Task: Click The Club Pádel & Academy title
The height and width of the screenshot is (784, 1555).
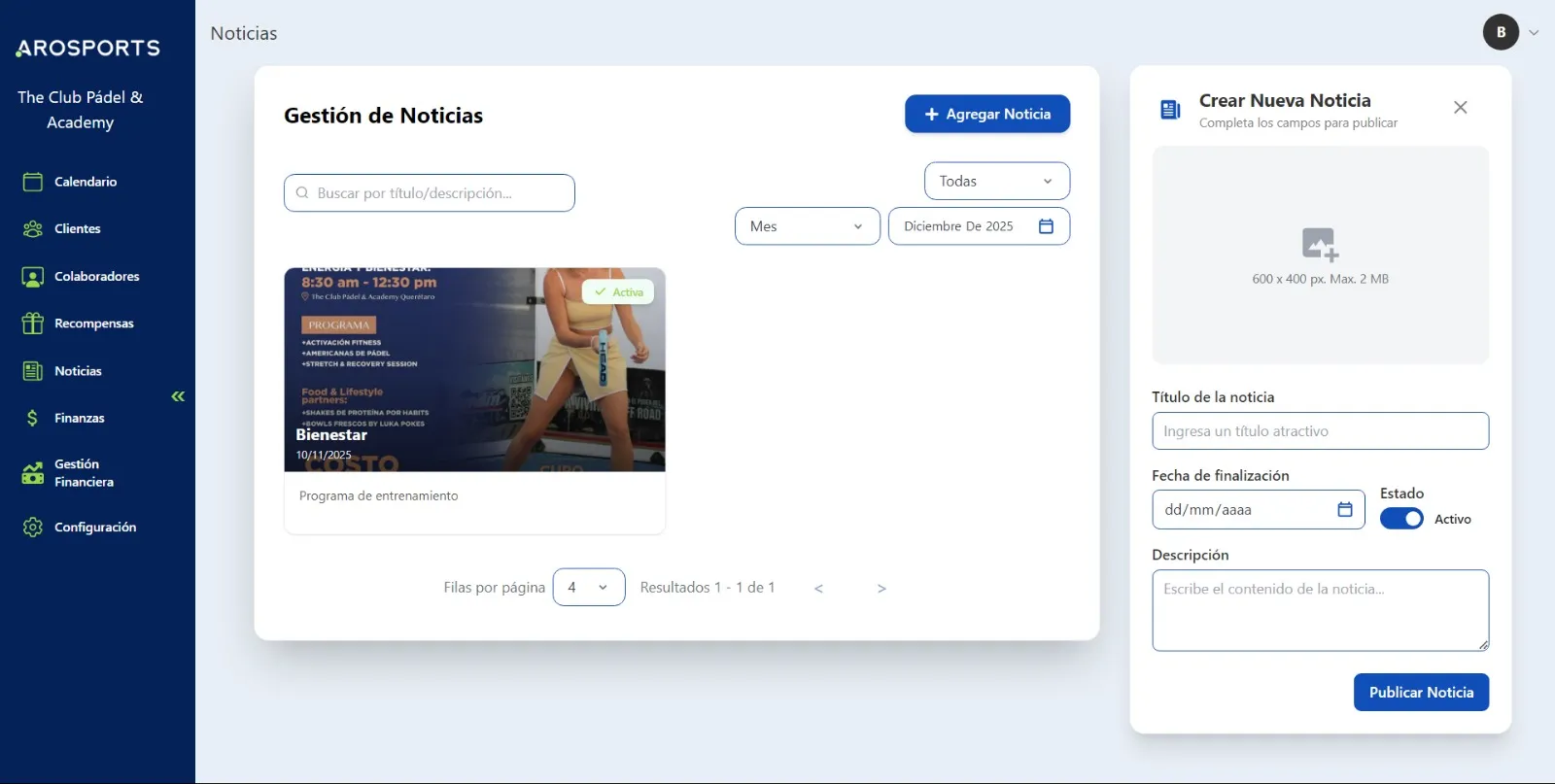Action: click(x=81, y=110)
